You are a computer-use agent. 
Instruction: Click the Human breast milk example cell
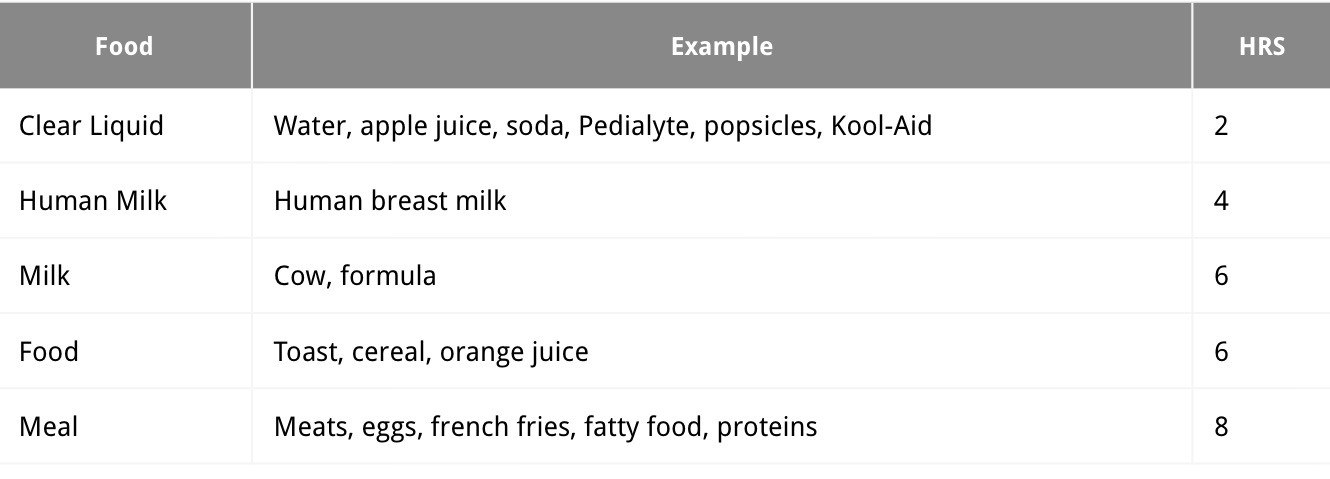pos(390,201)
